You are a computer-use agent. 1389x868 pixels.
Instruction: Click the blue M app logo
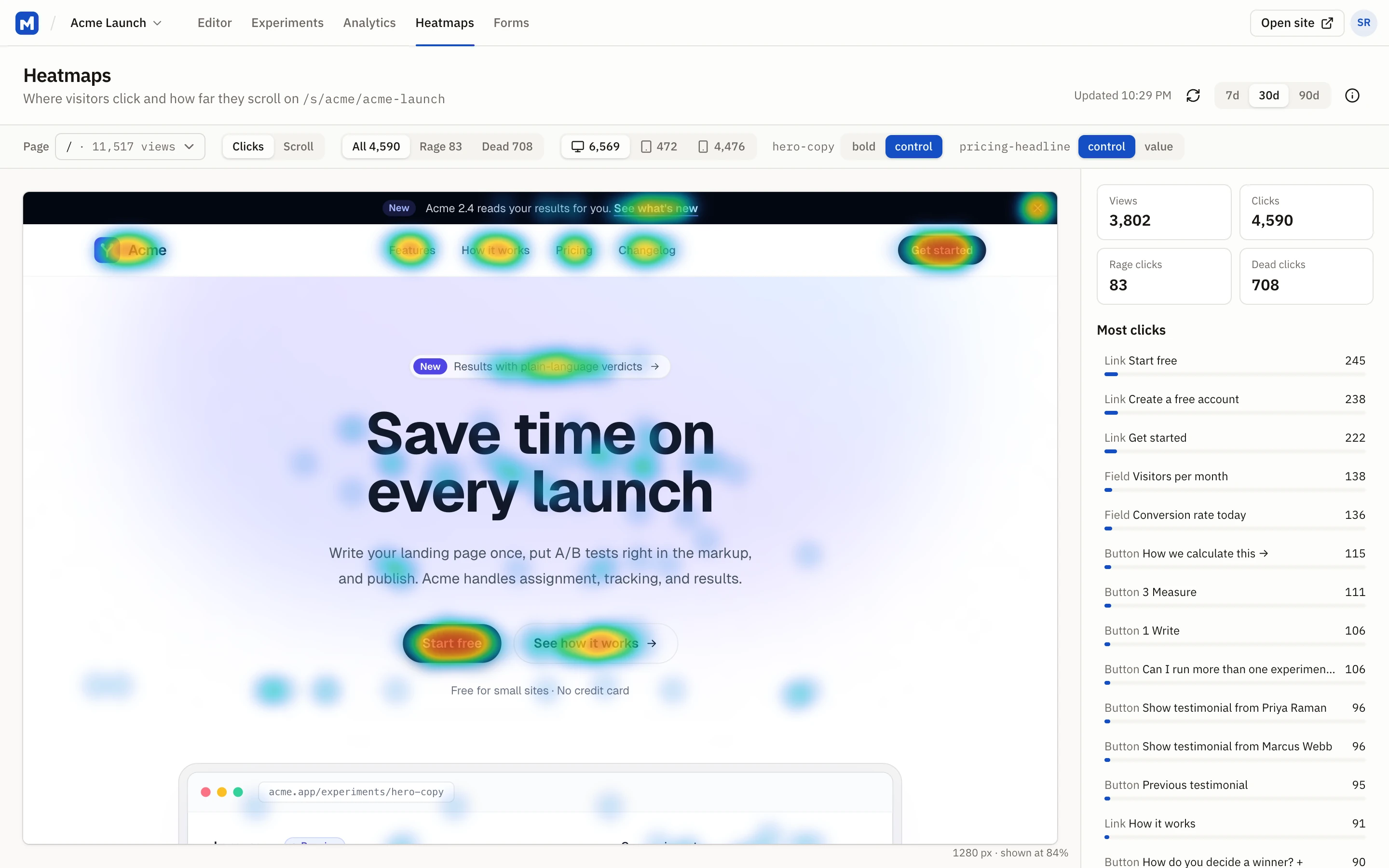click(27, 23)
